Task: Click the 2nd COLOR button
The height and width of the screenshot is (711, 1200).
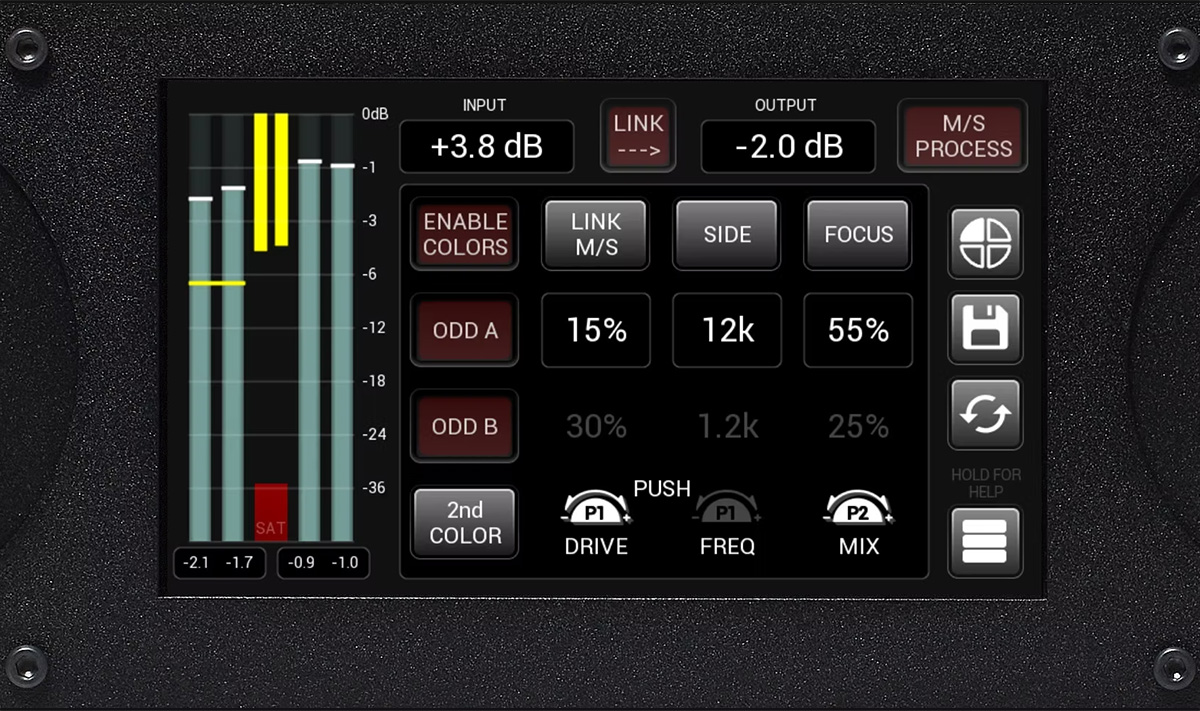Action: click(x=465, y=523)
